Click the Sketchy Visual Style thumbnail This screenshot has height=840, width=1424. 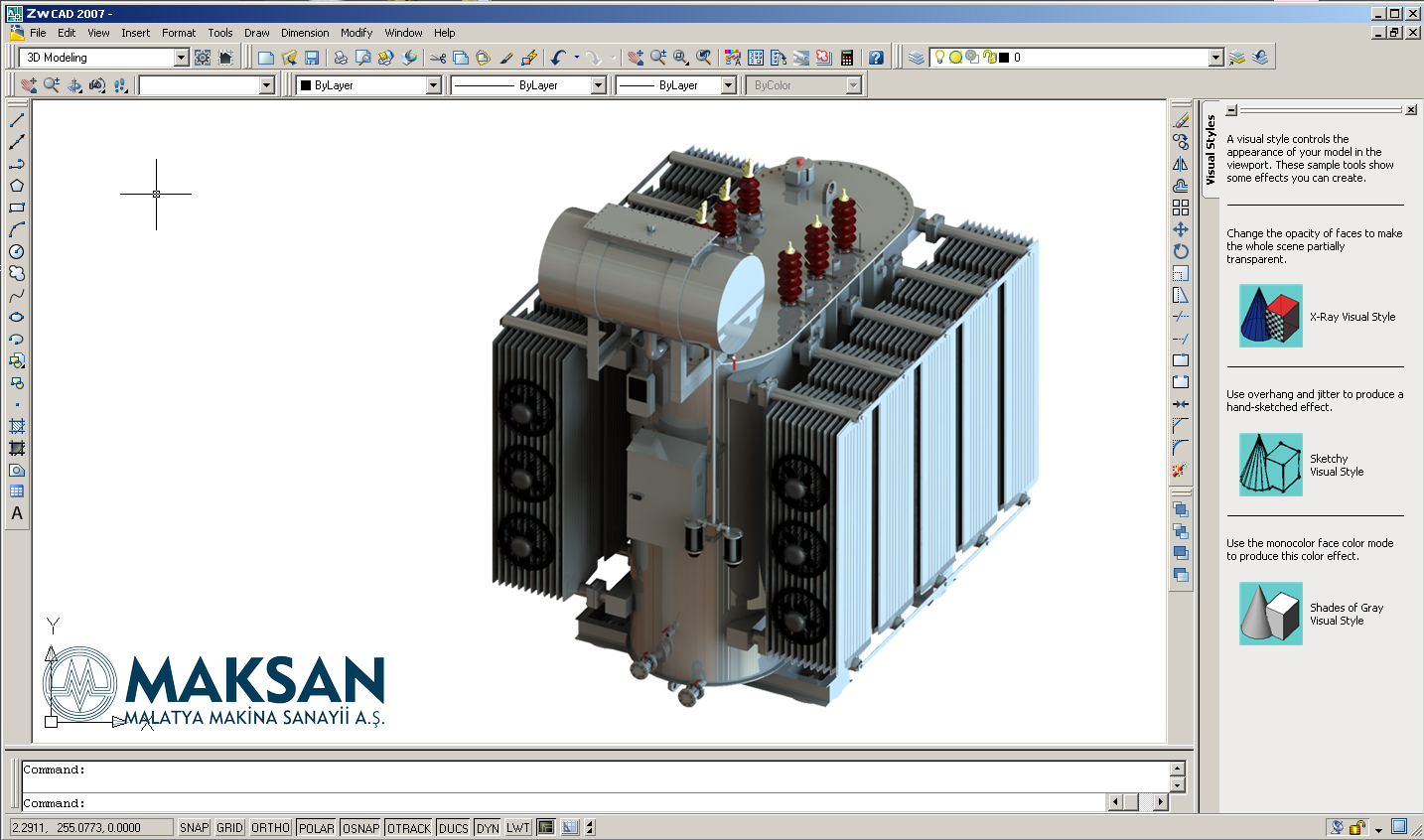[x=1270, y=465]
